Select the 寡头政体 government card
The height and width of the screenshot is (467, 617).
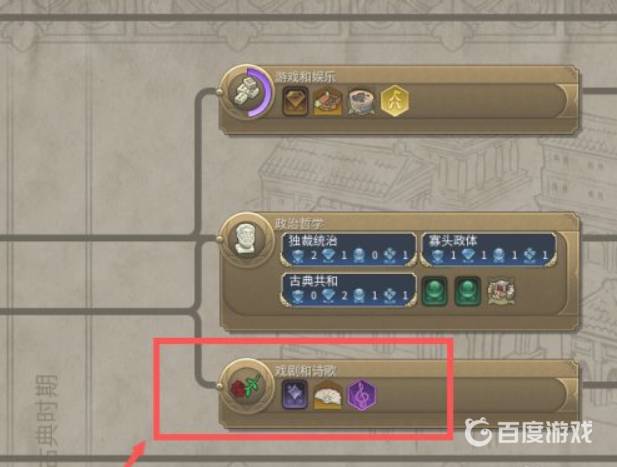pos(488,250)
